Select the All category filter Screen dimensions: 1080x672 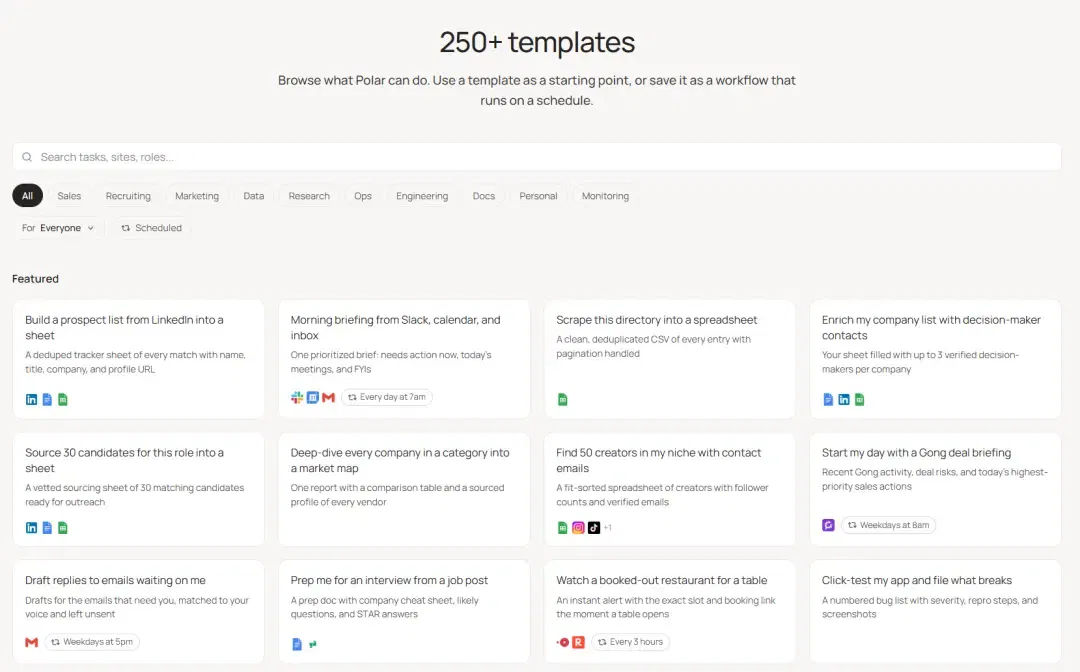click(x=28, y=196)
